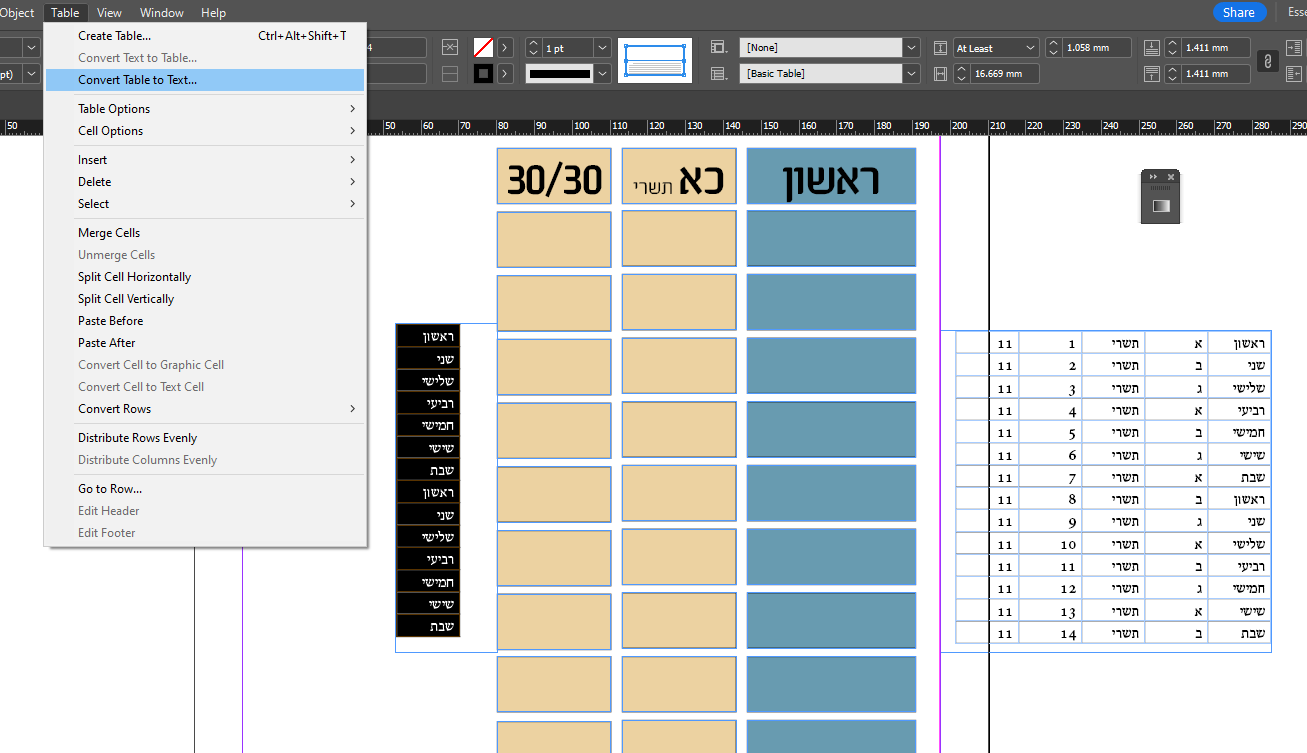Click the table cell containing 12
Screen dimensions: 1307x753
click(x=1050, y=589)
